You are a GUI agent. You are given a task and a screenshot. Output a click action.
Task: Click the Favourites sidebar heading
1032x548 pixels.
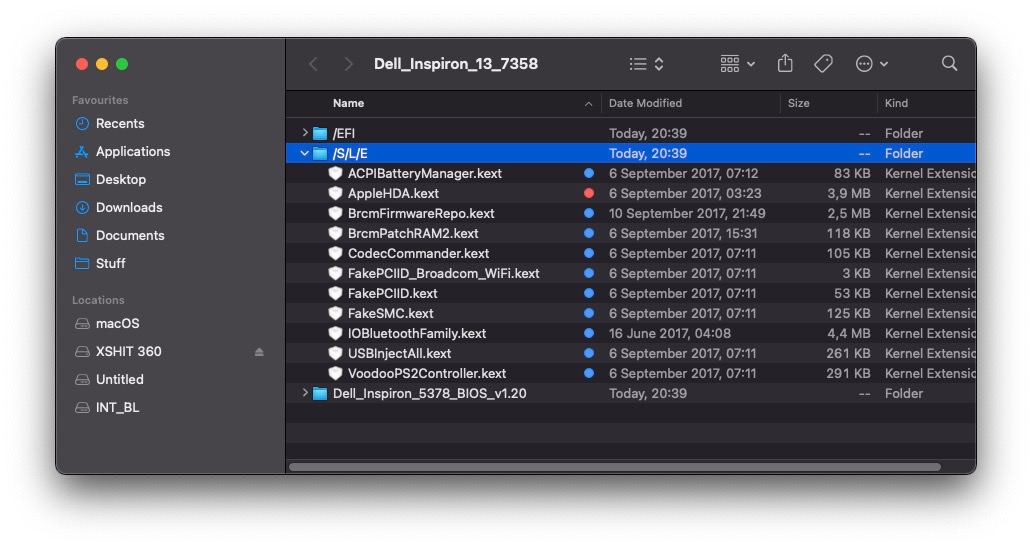click(100, 100)
